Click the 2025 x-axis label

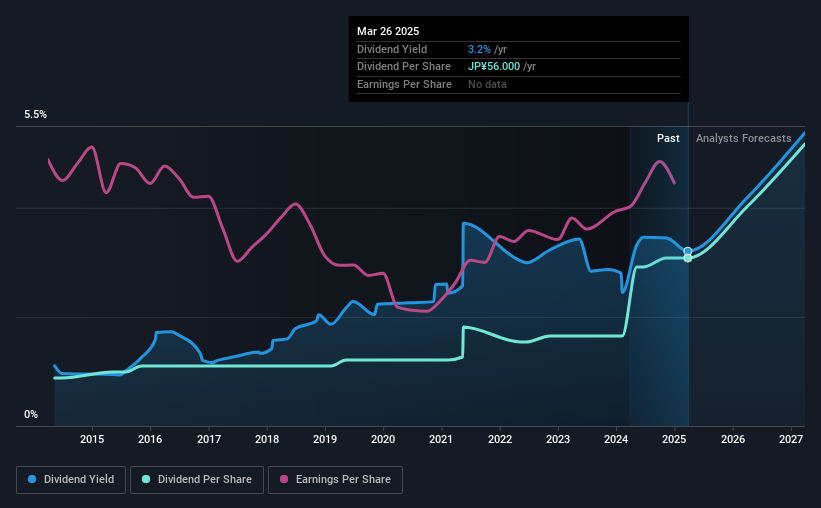pyautogui.click(x=674, y=439)
